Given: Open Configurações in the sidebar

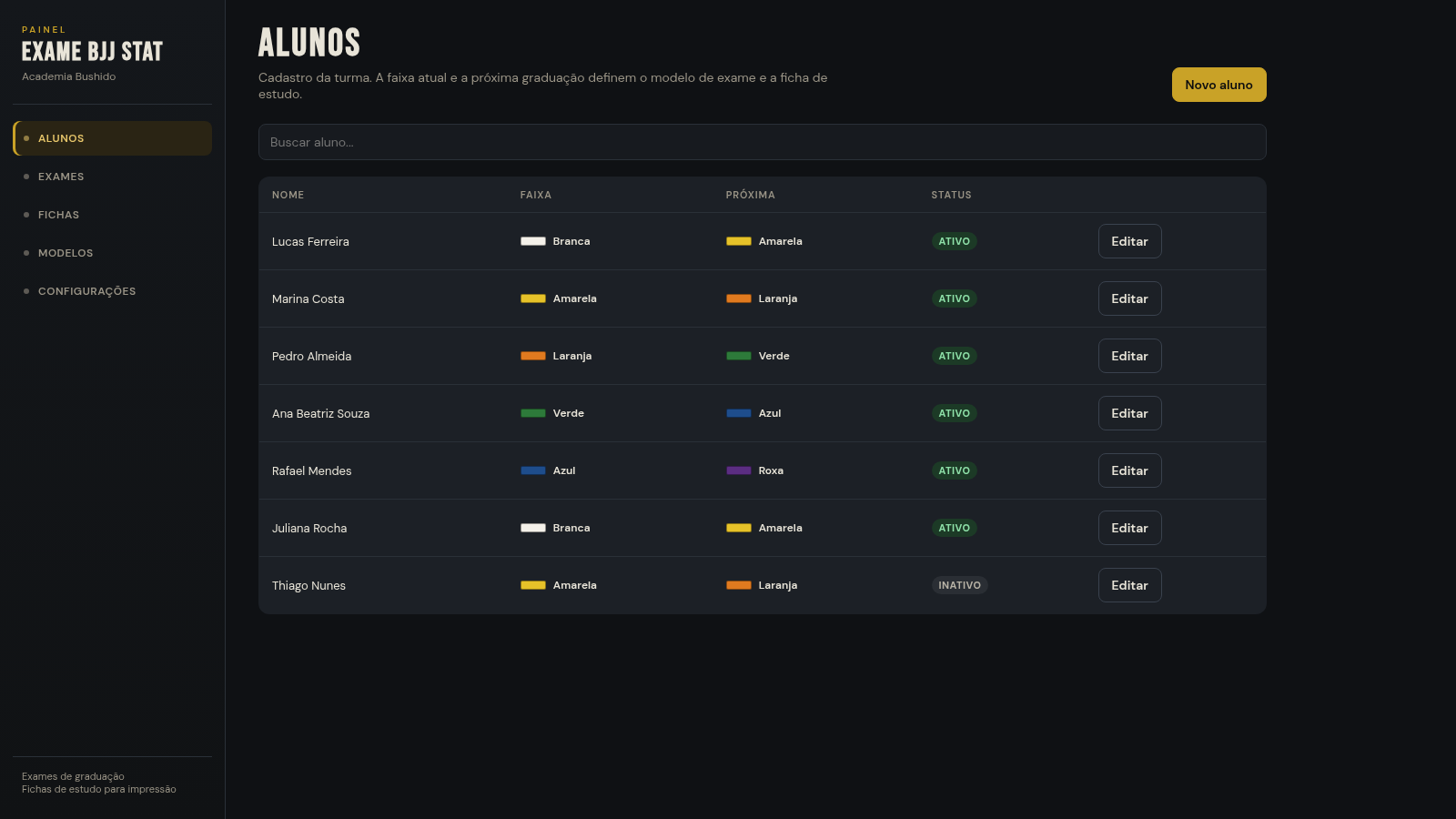Looking at the screenshot, I should pos(113,291).
